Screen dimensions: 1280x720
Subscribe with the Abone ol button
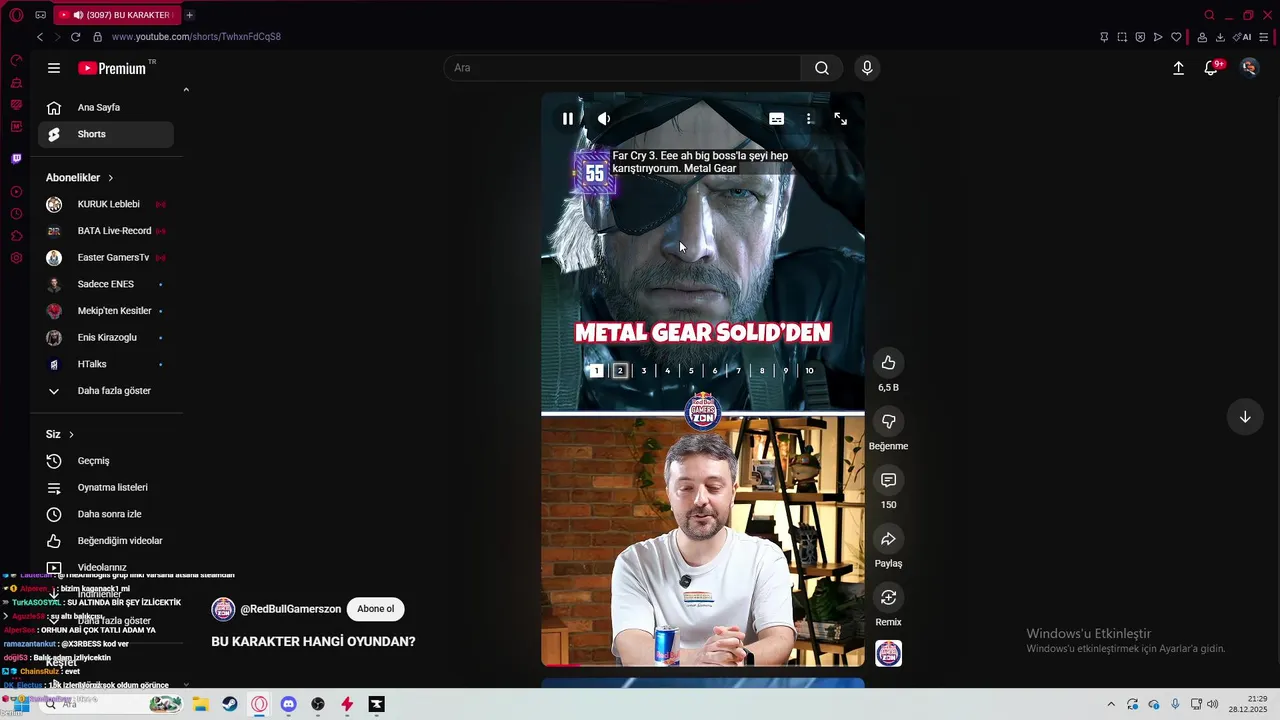point(375,609)
